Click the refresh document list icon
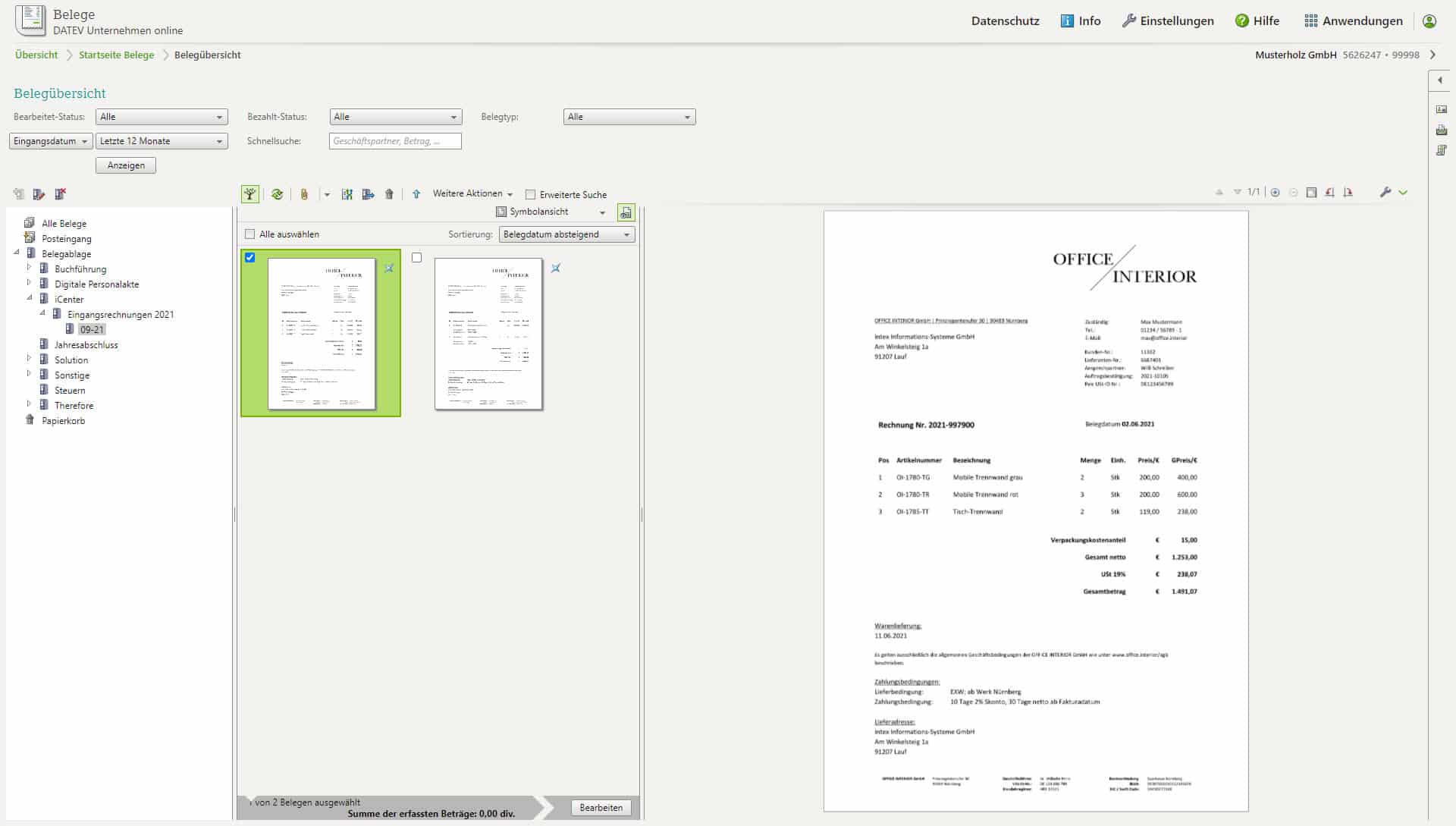Viewport: 1456px width, 826px height. 277,194
